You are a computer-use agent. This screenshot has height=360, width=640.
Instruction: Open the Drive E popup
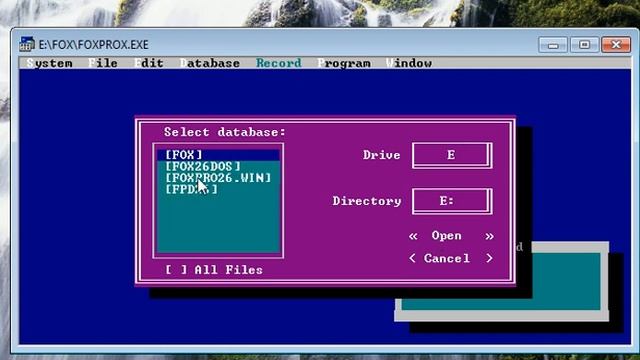[452, 155]
